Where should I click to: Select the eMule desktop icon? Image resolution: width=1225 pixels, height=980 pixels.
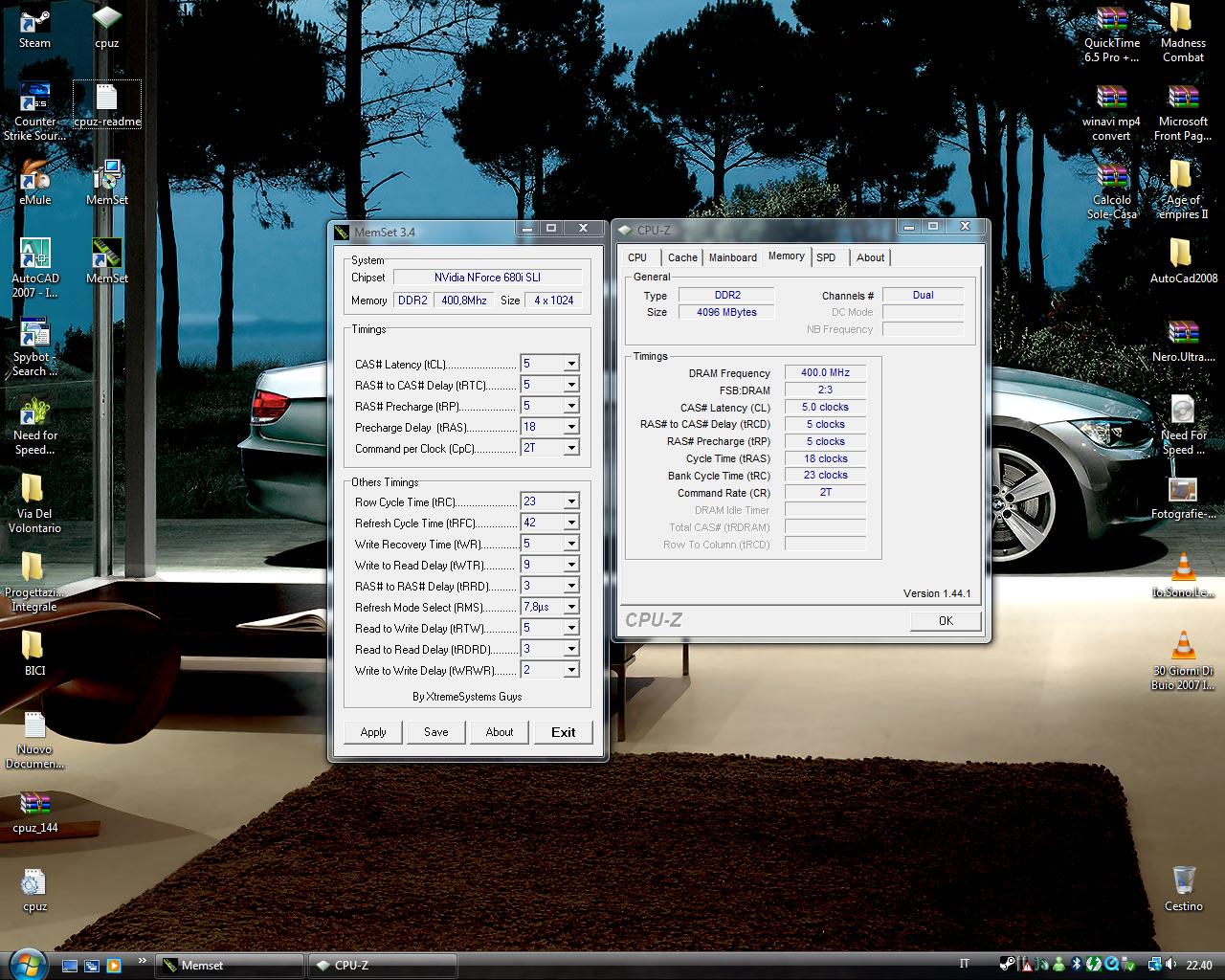[35, 184]
